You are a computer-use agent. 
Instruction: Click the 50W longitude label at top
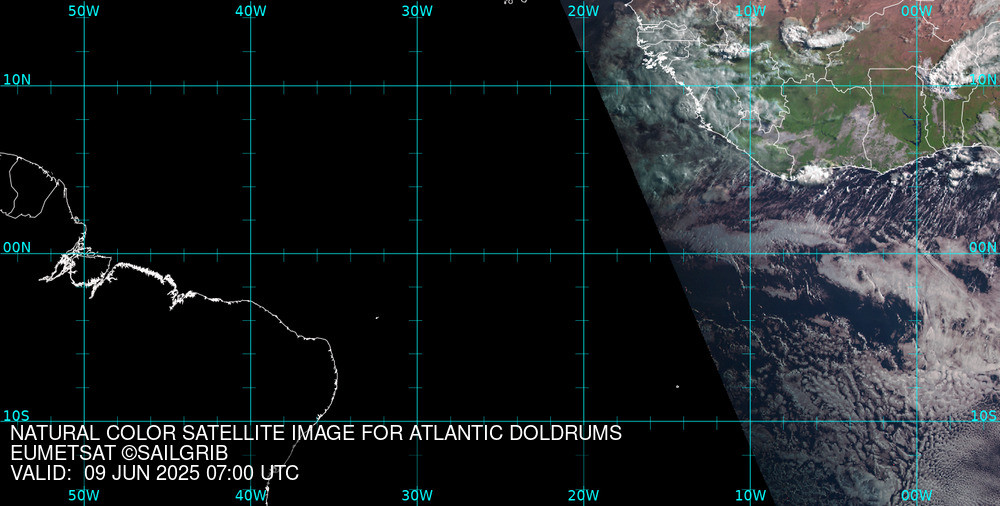point(84,11)
